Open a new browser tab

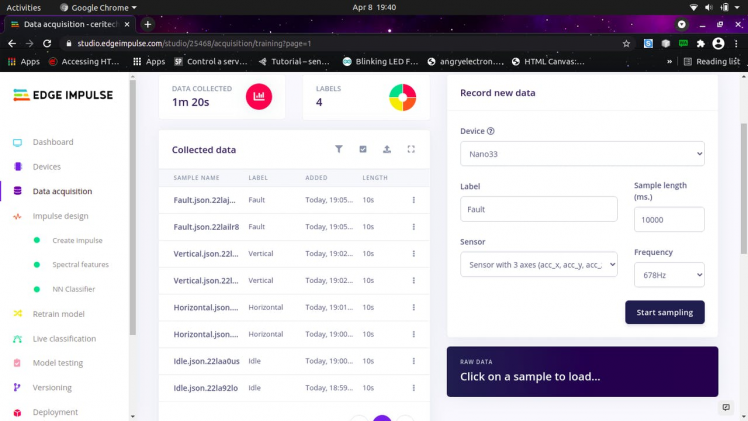(147, 24)
